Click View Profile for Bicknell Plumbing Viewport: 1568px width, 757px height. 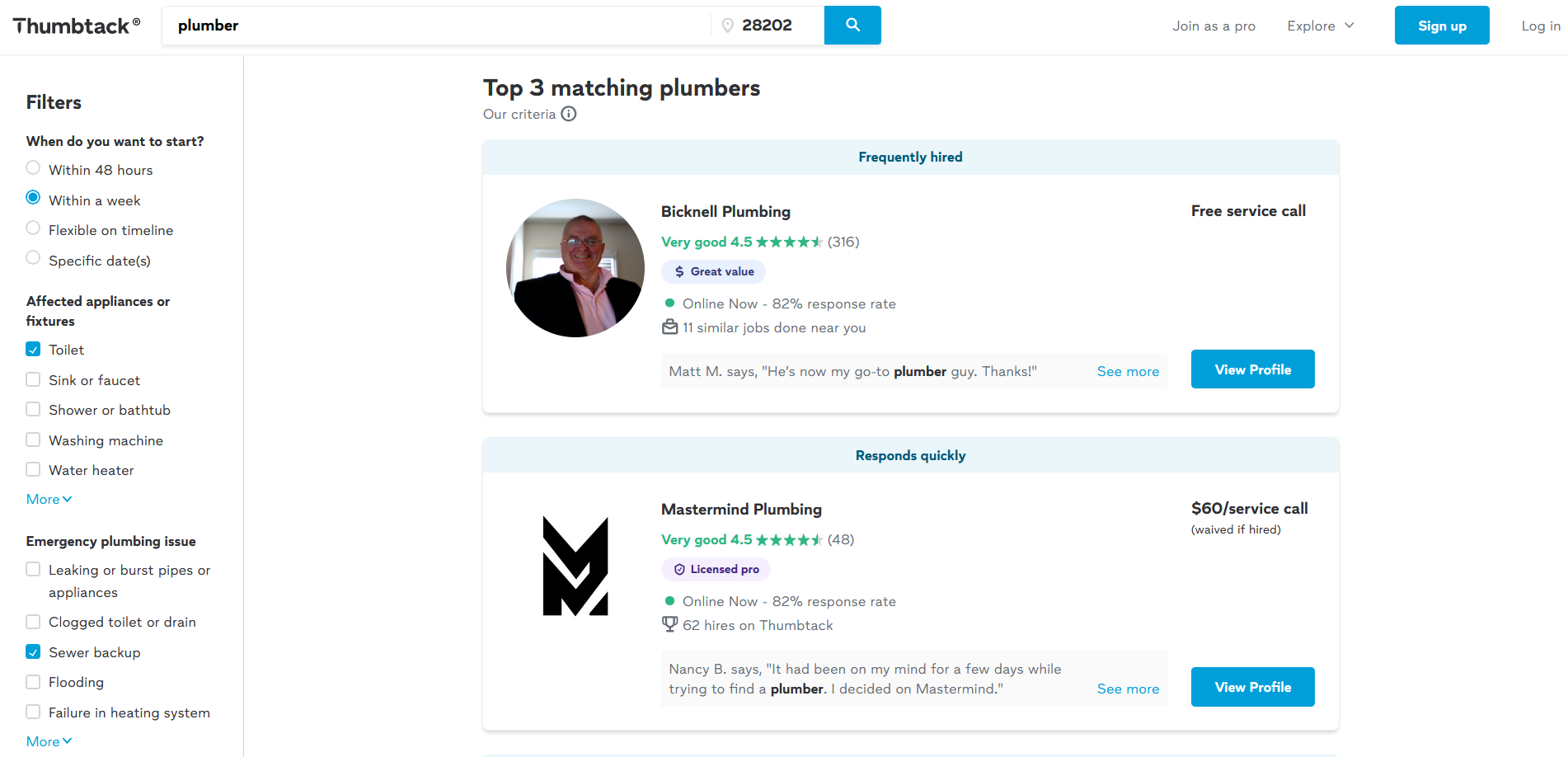1252,369
